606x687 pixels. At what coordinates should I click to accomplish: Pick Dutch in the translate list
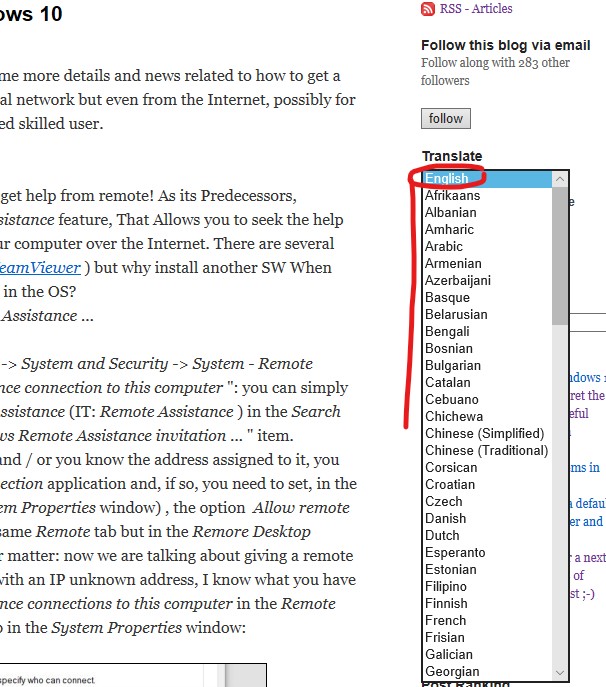(x=443, y=536)
